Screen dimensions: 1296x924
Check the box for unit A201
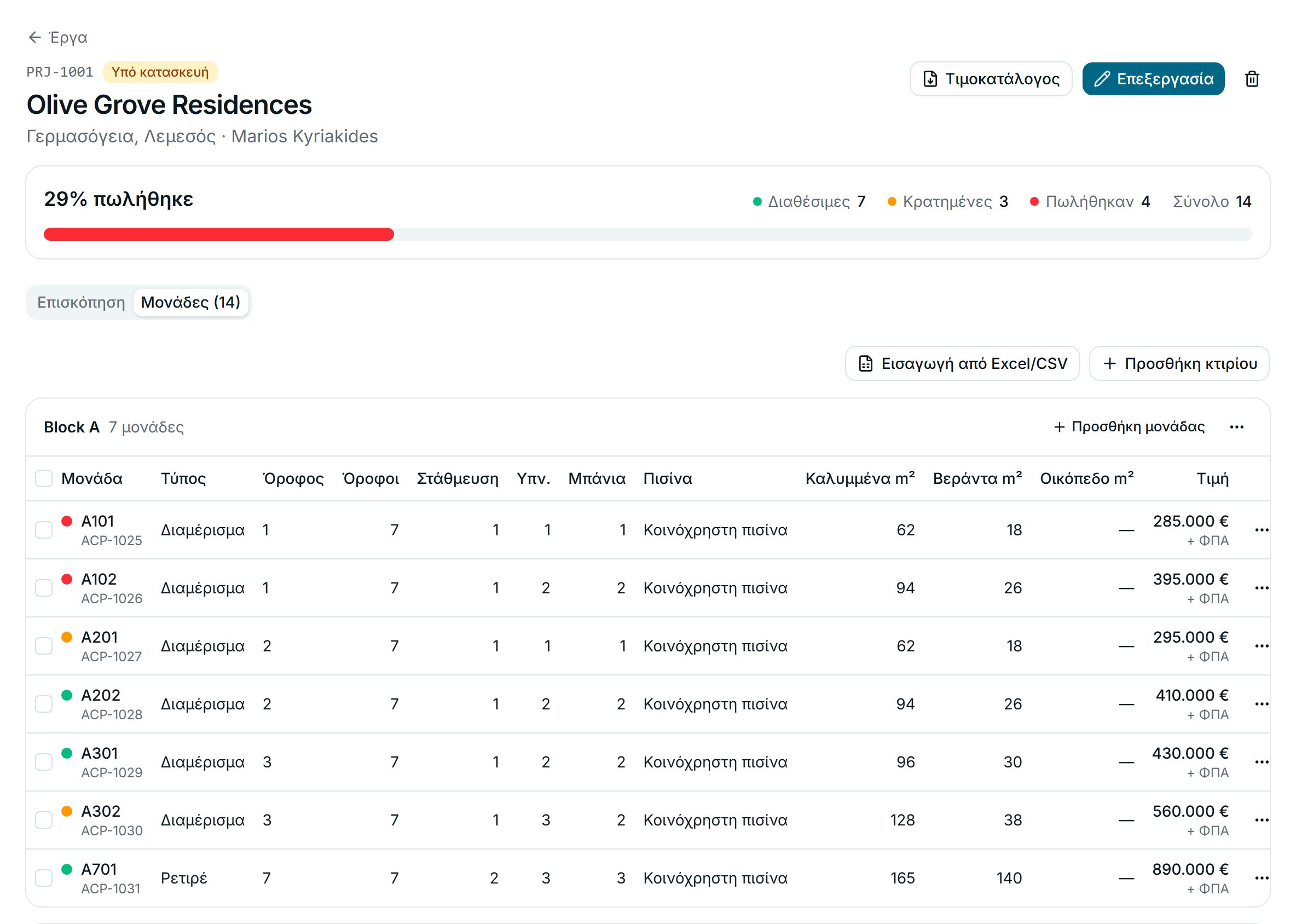pos(44,646)
